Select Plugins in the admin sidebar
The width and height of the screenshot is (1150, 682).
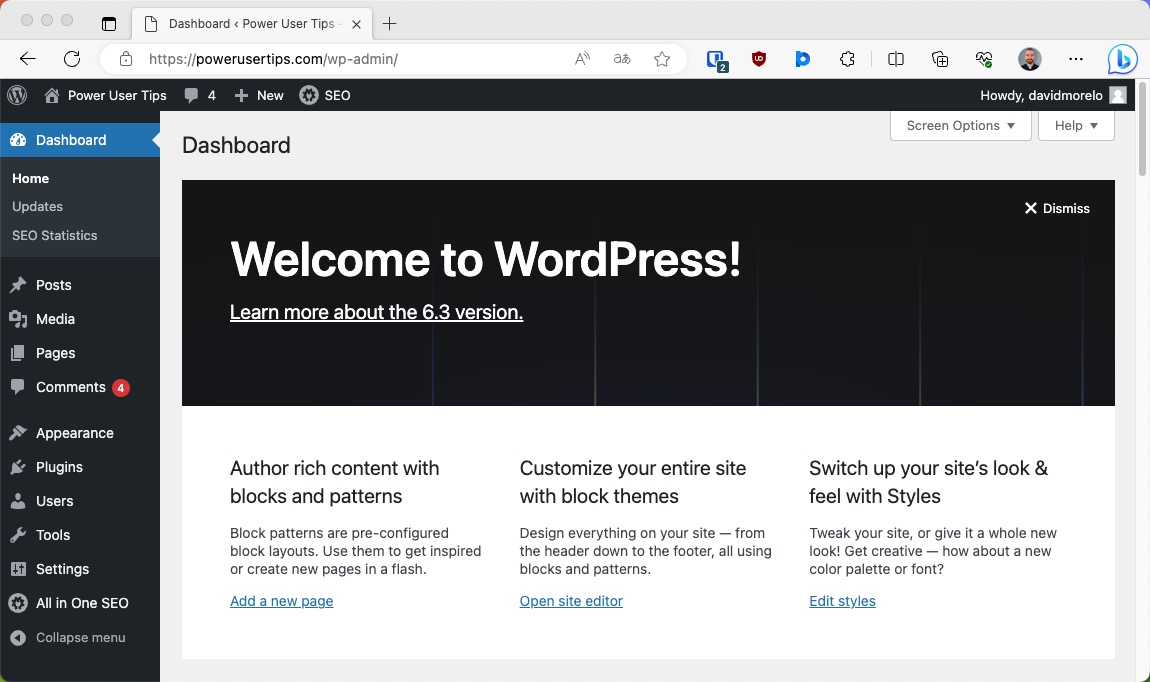click(x=58, y=467)
